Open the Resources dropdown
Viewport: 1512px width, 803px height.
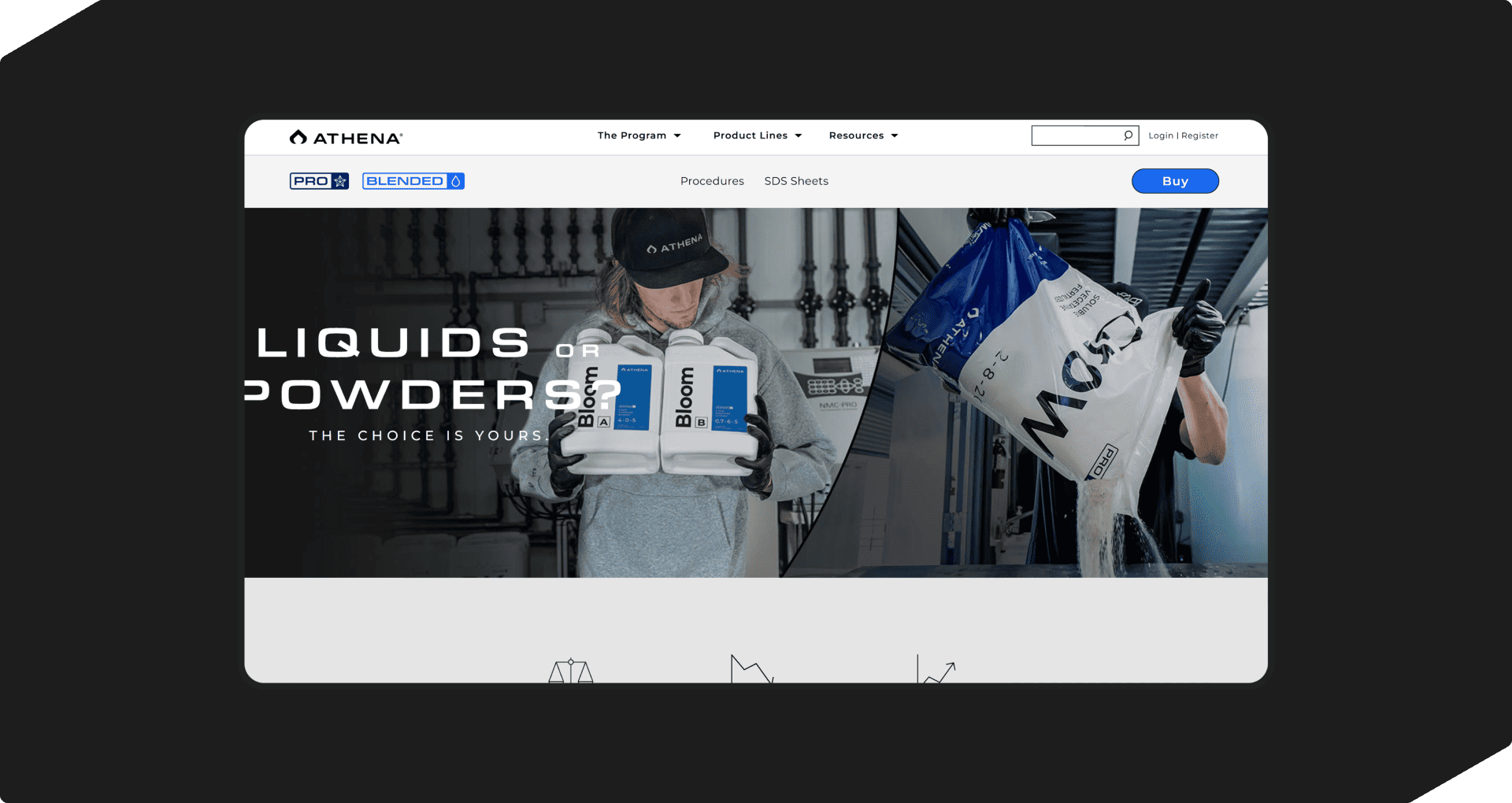click(863, 135)
